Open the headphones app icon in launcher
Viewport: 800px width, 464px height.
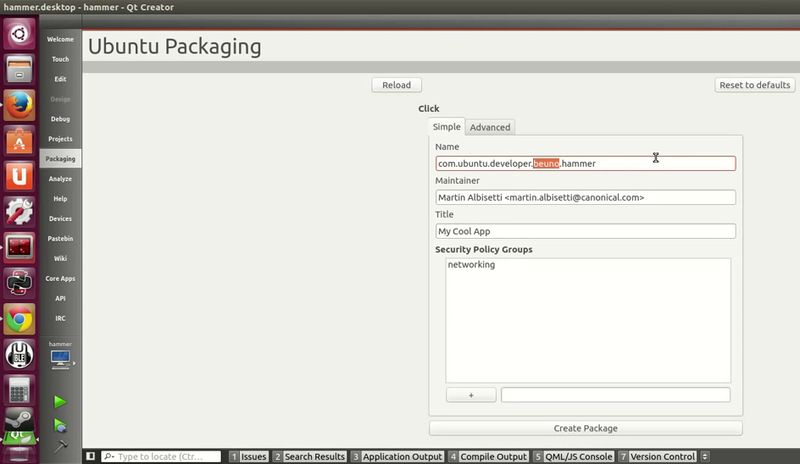(x=19, y=355)
